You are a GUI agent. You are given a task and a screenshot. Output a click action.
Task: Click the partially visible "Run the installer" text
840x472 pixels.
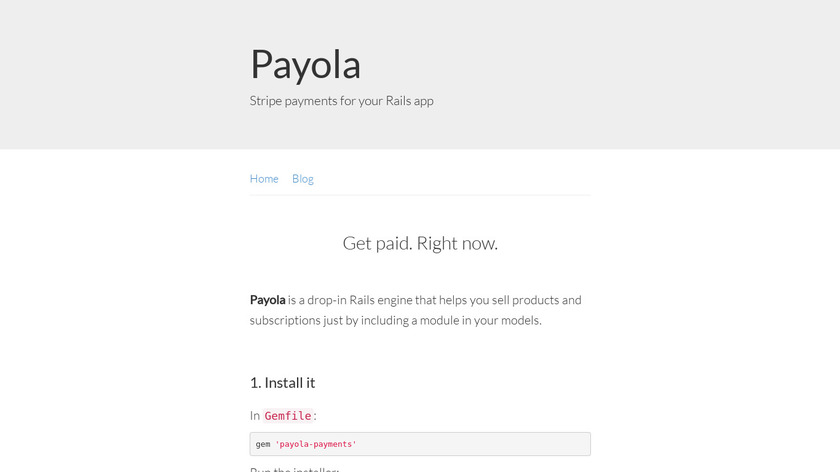[294, 469]
